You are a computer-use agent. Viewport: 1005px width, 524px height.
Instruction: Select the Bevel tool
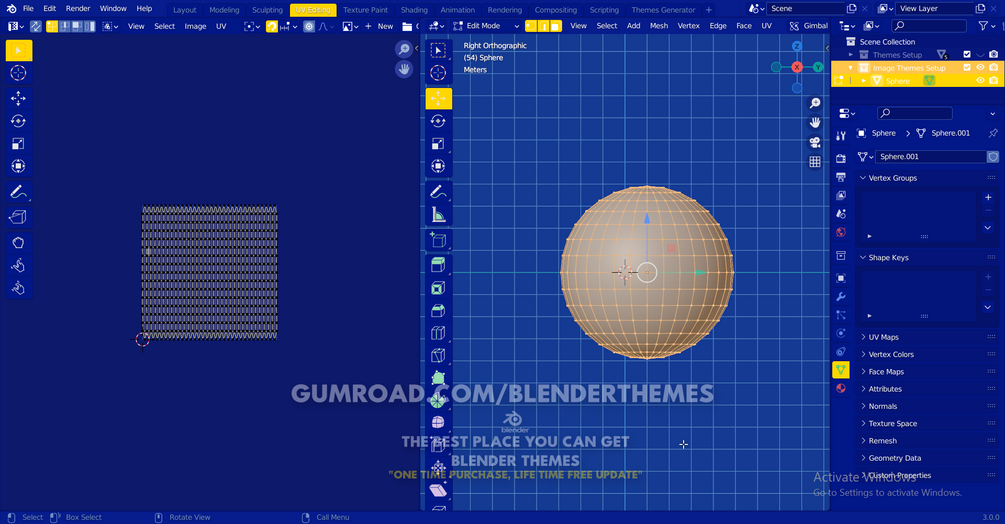[438, 311]
